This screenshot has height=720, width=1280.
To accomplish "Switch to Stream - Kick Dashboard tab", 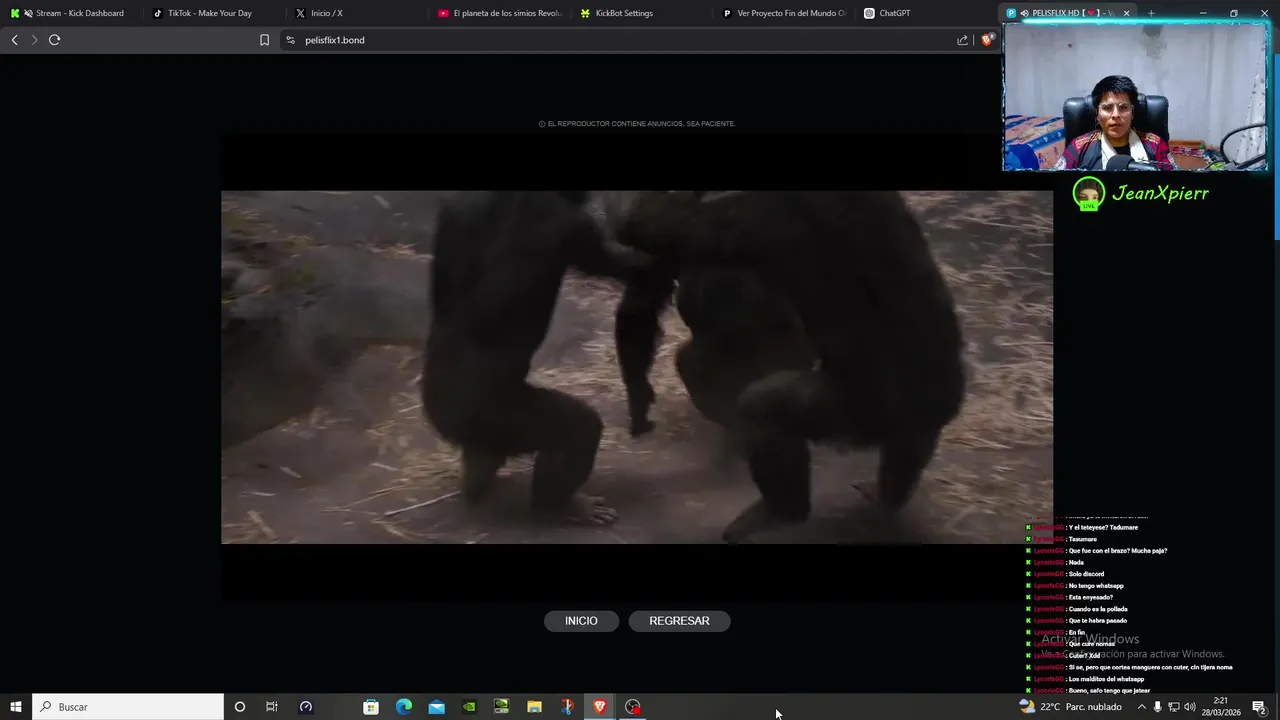I will 71,13.
